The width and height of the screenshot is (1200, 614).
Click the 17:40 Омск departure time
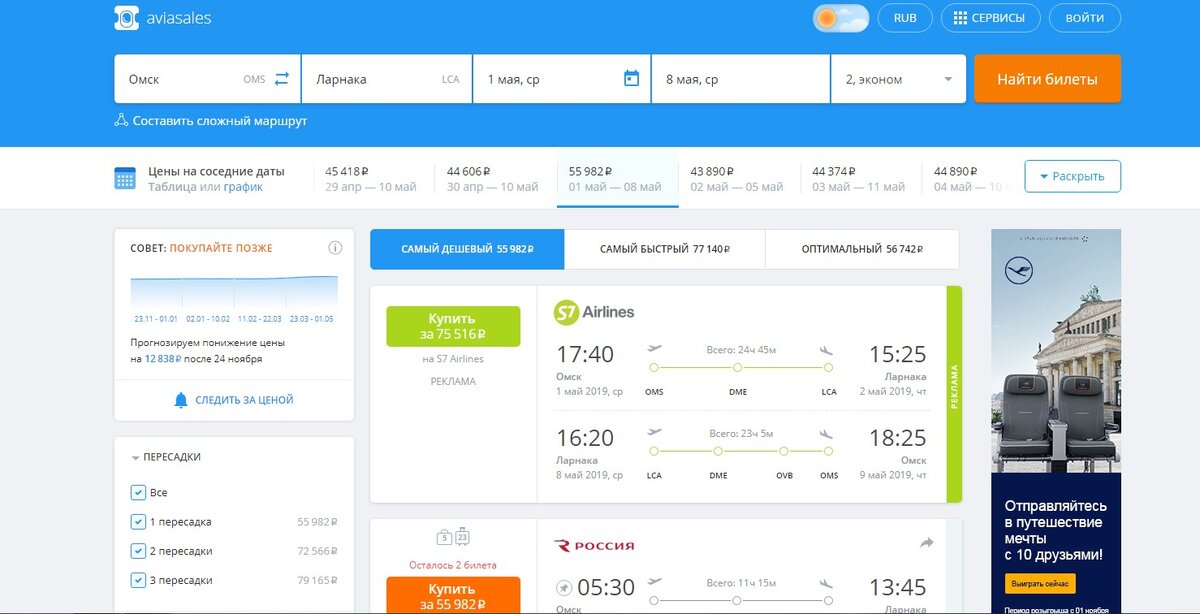pos(585,354)
